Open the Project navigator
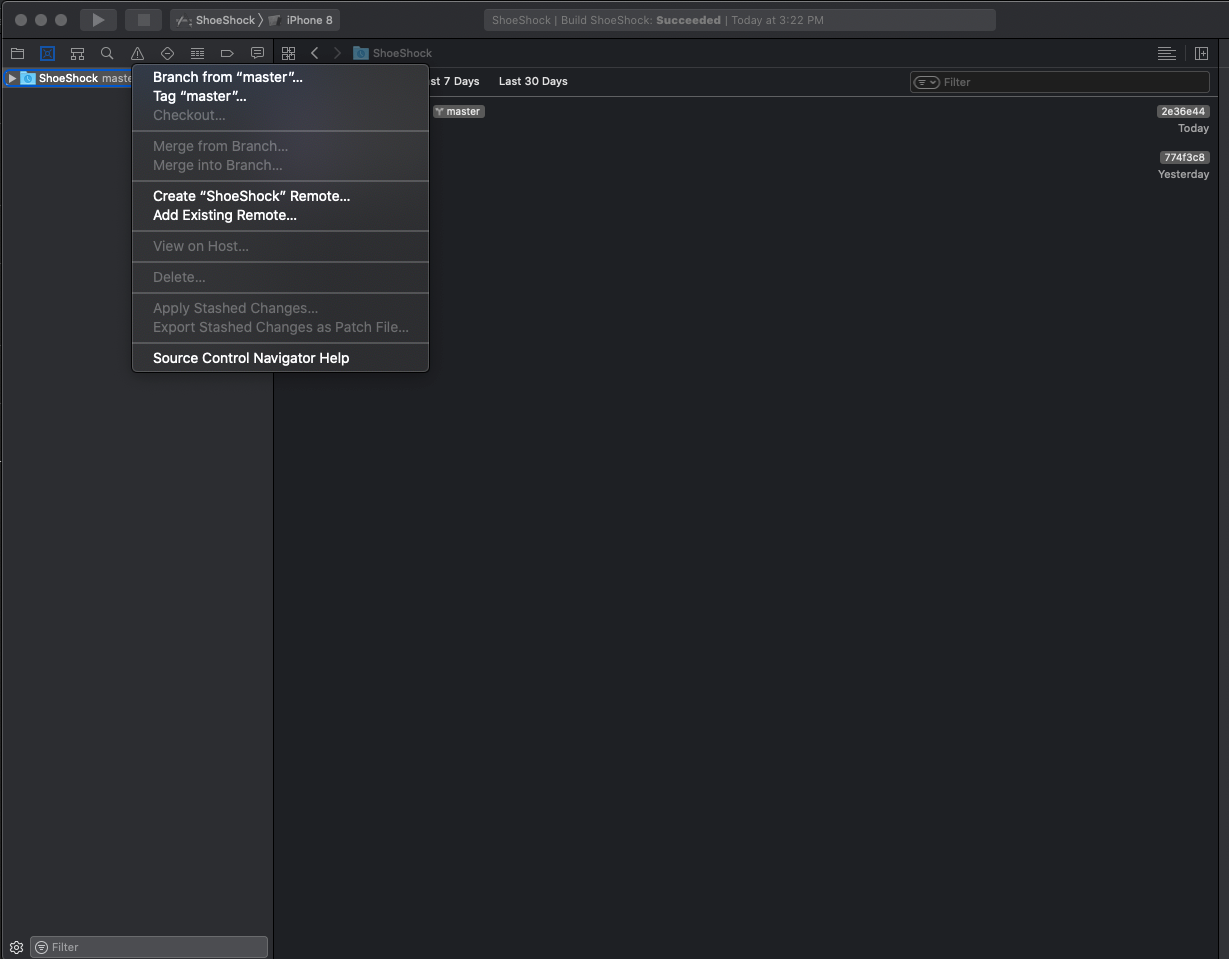 17,53
